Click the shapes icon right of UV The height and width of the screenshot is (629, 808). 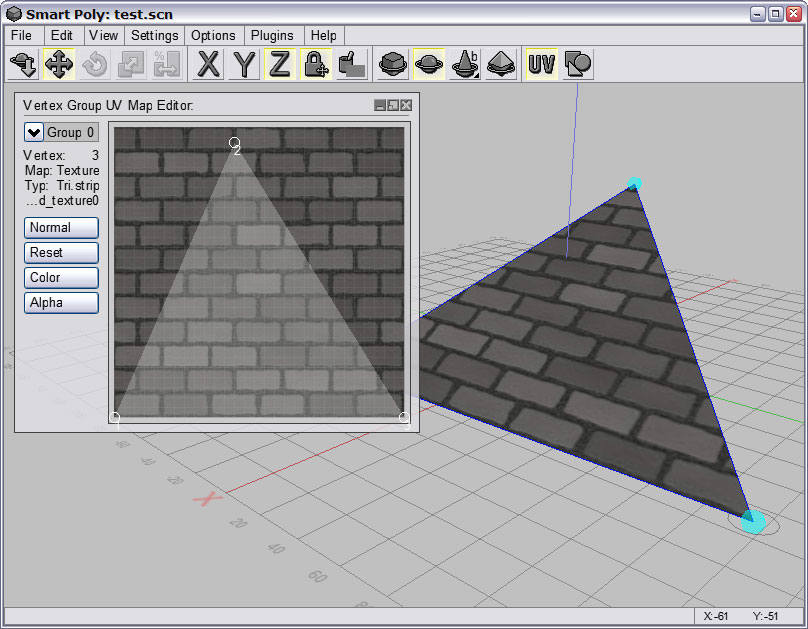577,65
